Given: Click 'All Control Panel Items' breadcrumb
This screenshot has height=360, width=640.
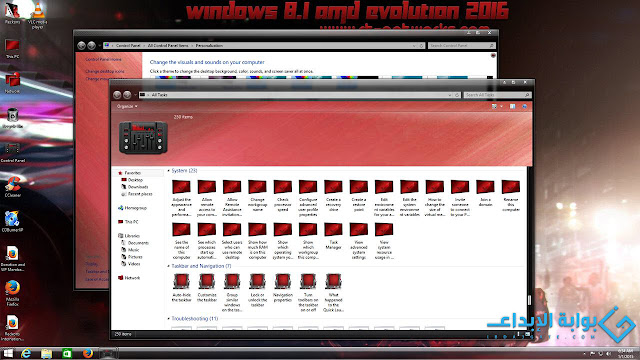Looking at the screenshot, I should 168,46.
